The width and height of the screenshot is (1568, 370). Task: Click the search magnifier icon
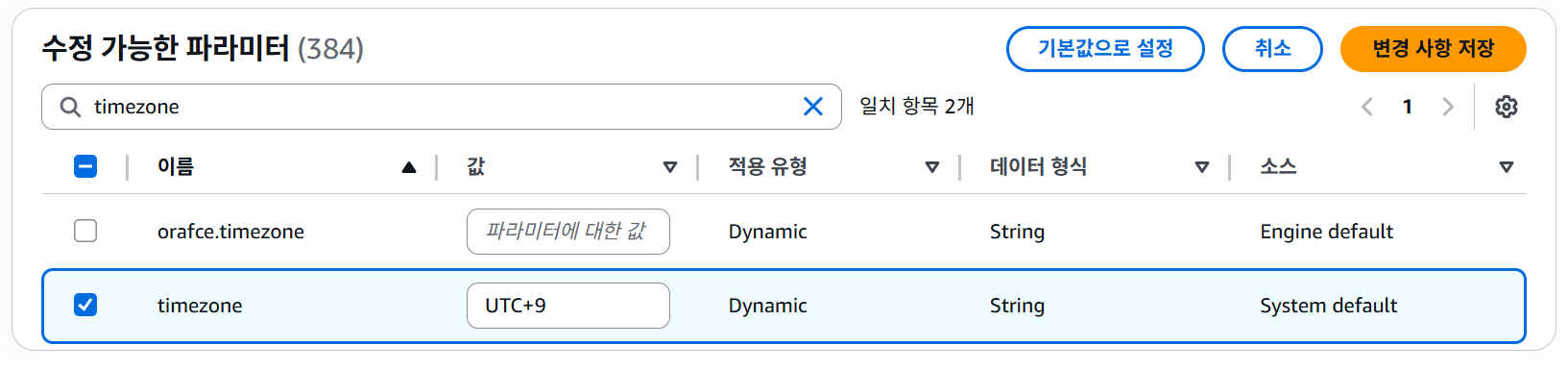coord(70,107)
